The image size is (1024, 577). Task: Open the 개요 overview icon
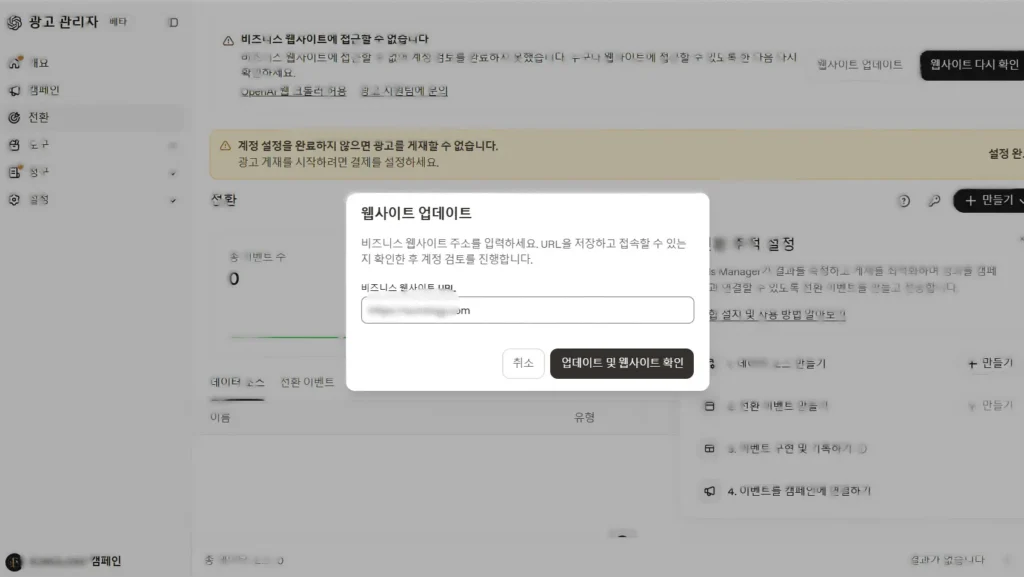click(x=15, y=63)
